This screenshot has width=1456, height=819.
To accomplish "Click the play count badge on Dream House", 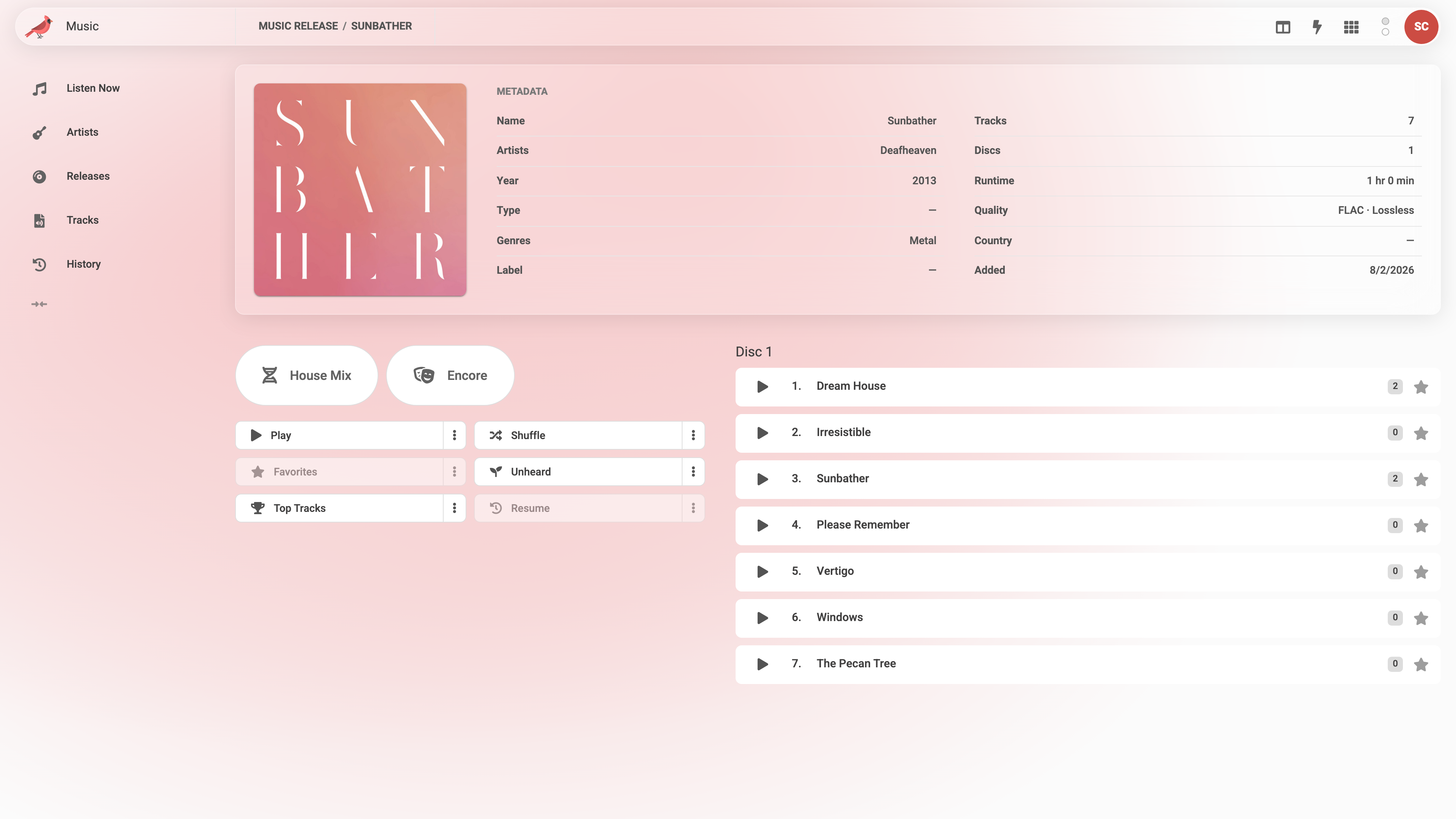I will tap(1395, 387).
